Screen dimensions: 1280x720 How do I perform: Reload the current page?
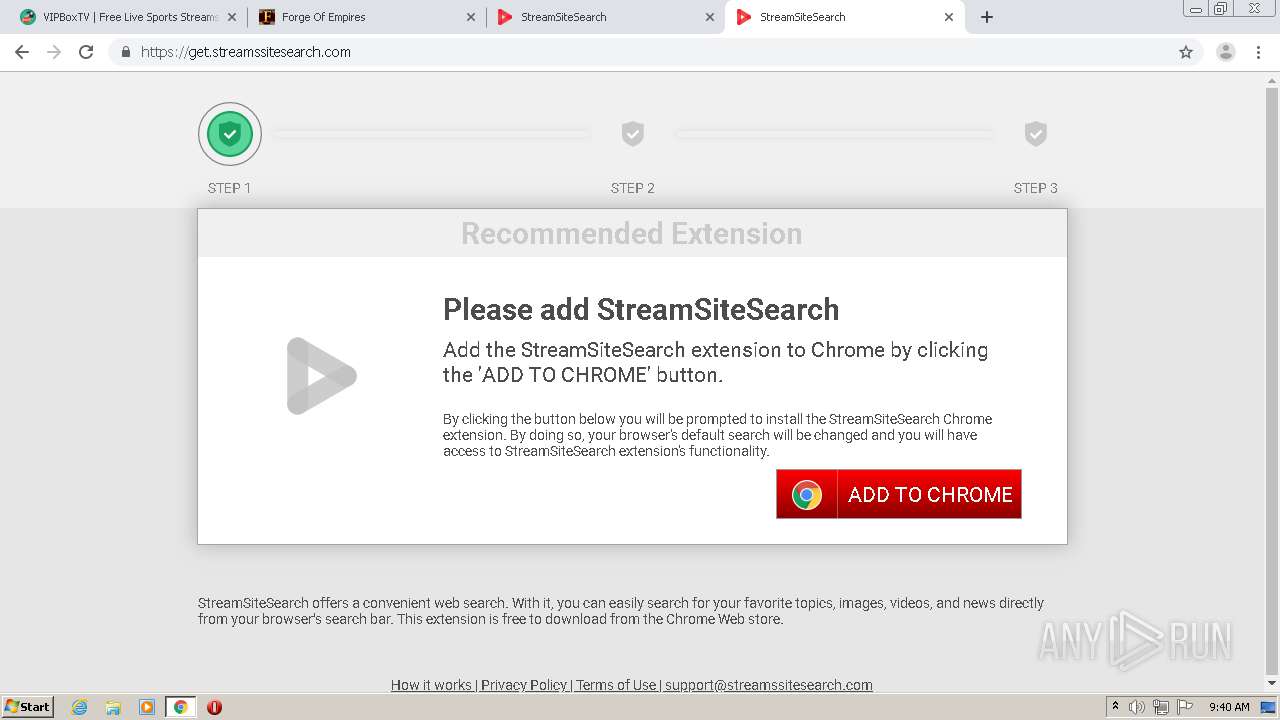(86, 52)
